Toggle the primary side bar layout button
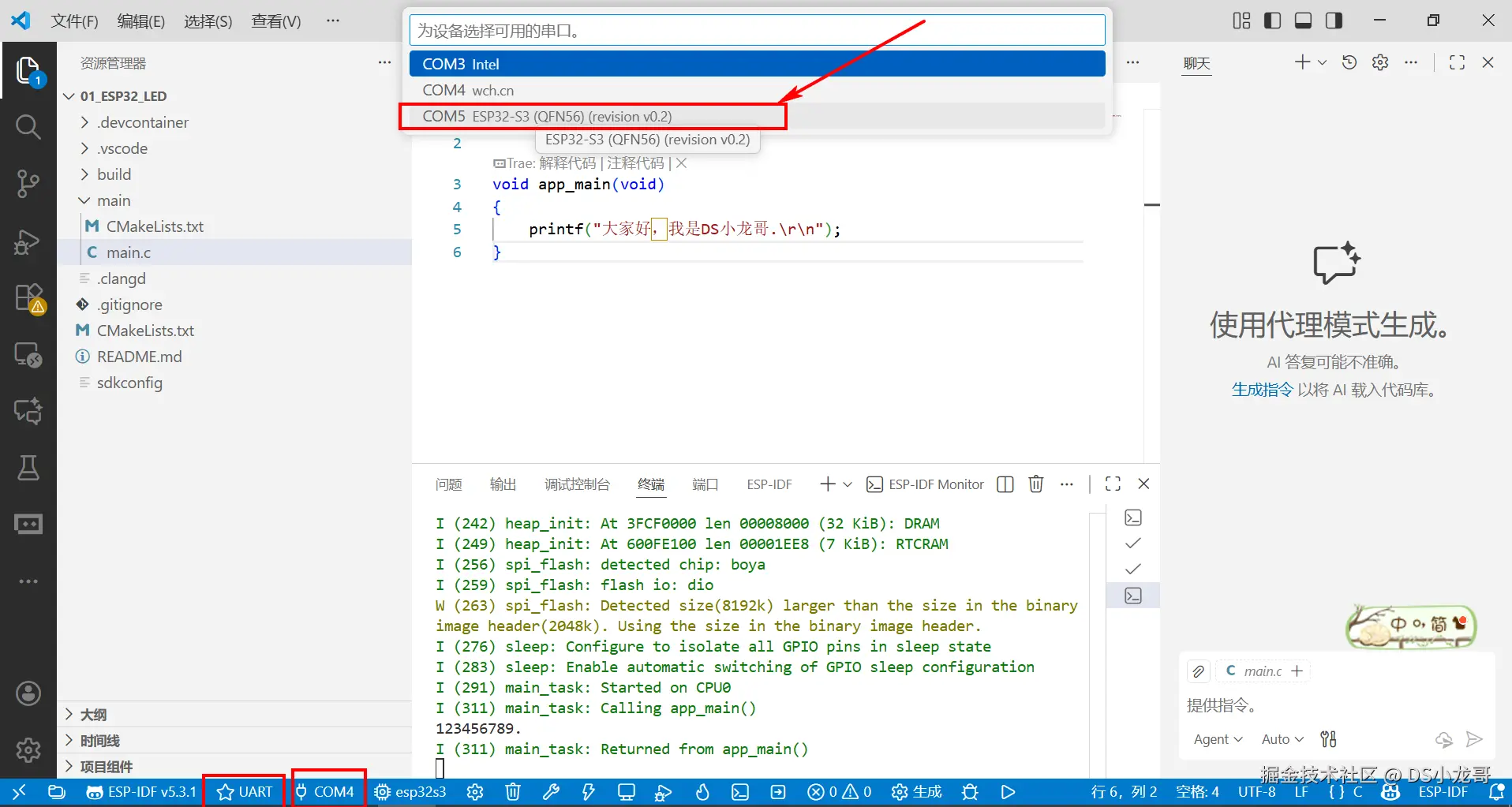This screenshot has height=807, width=1512. 1272,21
